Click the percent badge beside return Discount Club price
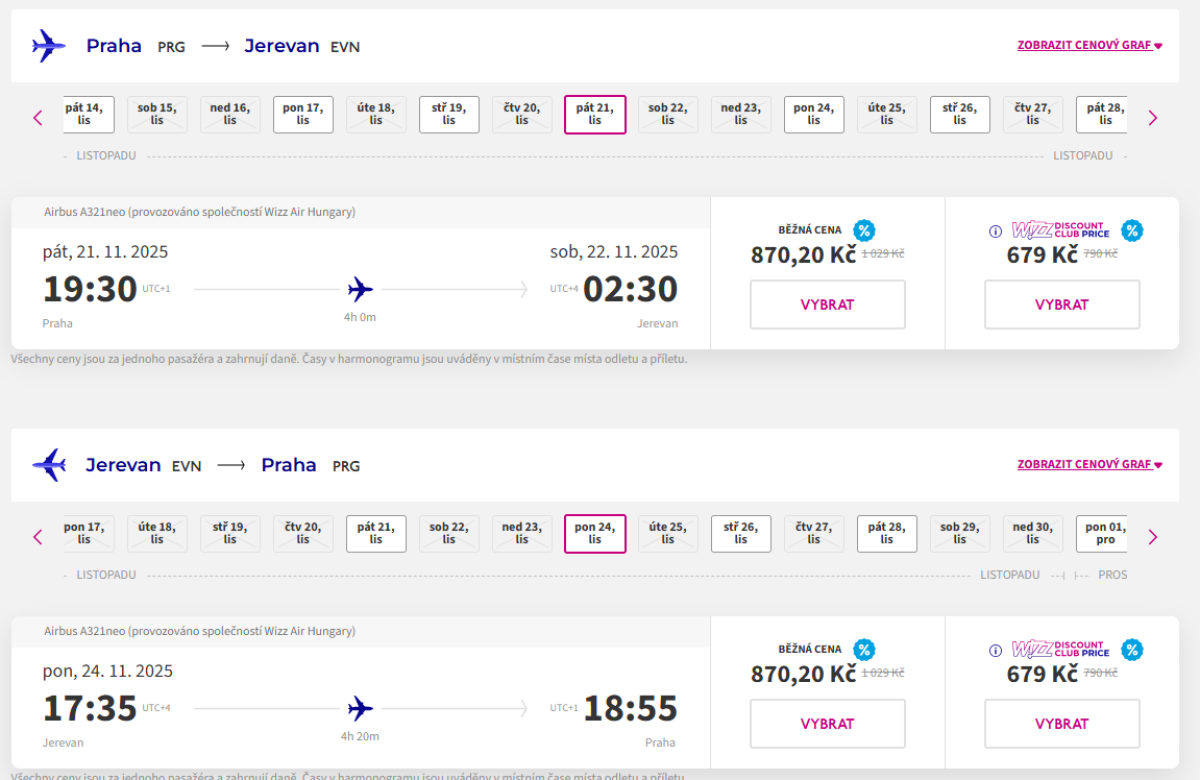 (x=1132, y=650)
